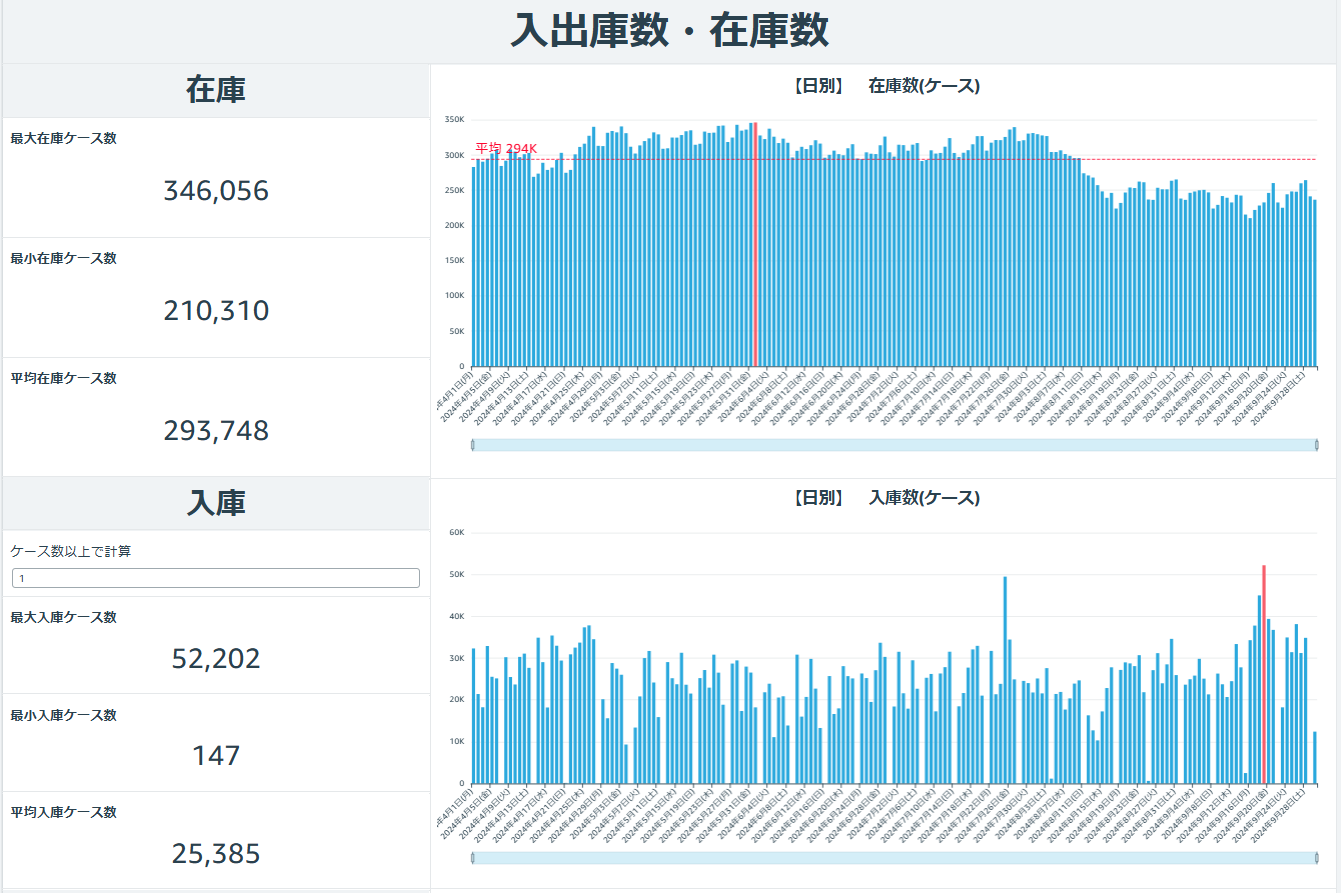Click the middle of 在庫数 range slider track
This screenshot has height=893, width=1341.
click(x=894, y=445)
